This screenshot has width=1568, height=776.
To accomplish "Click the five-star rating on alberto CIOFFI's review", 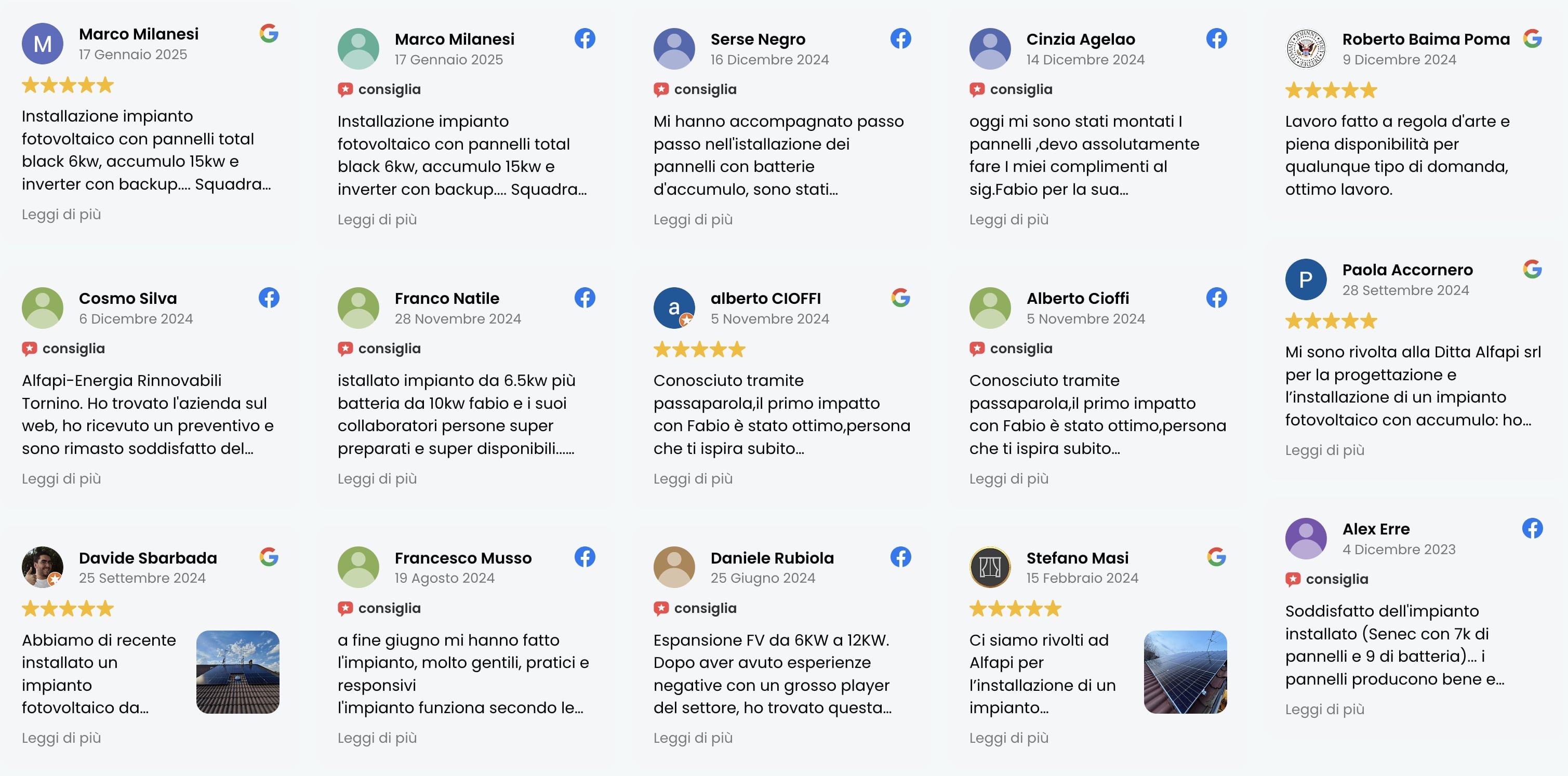I will pos(699,350).
